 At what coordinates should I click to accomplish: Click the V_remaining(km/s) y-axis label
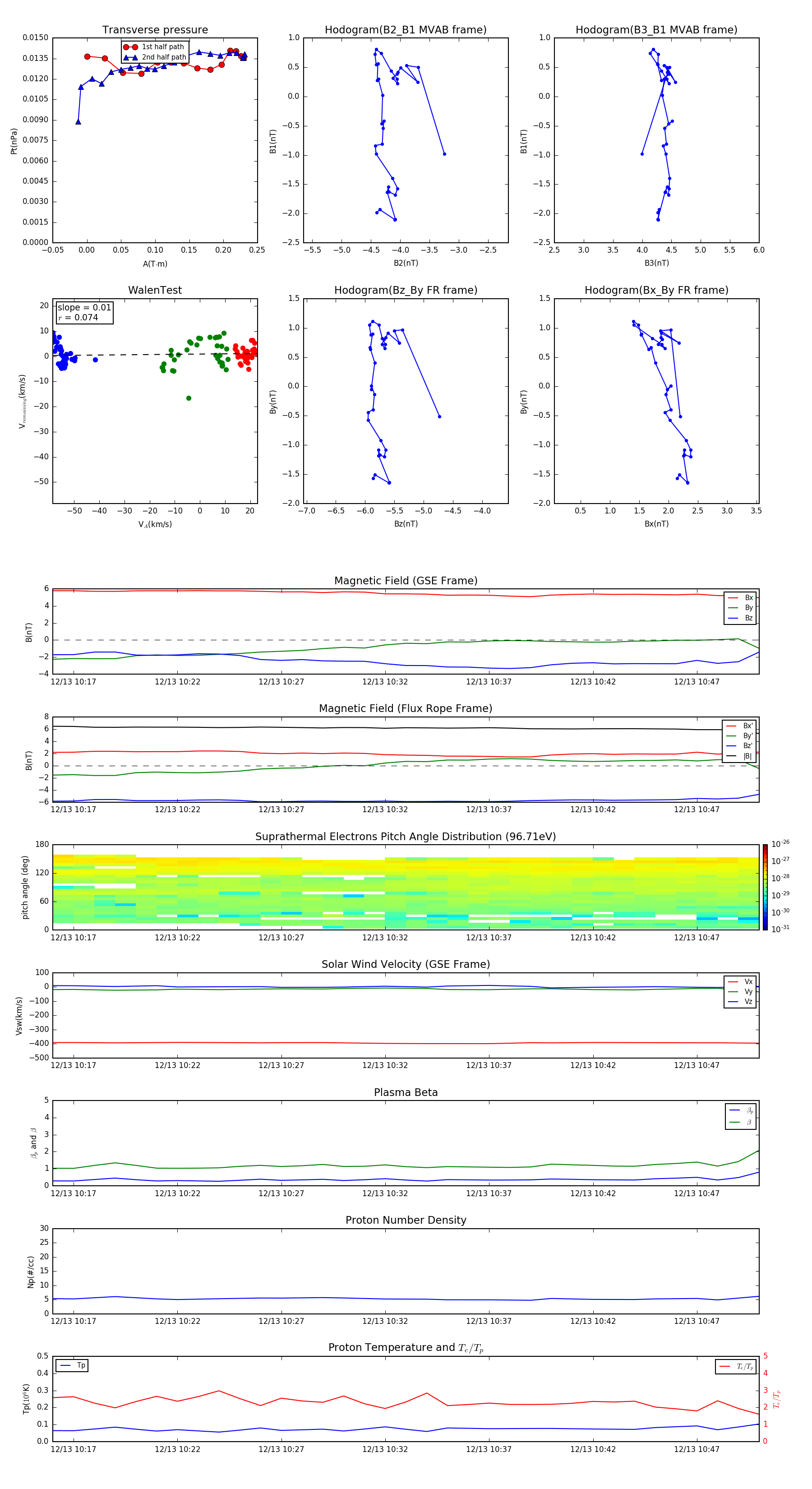23,401
